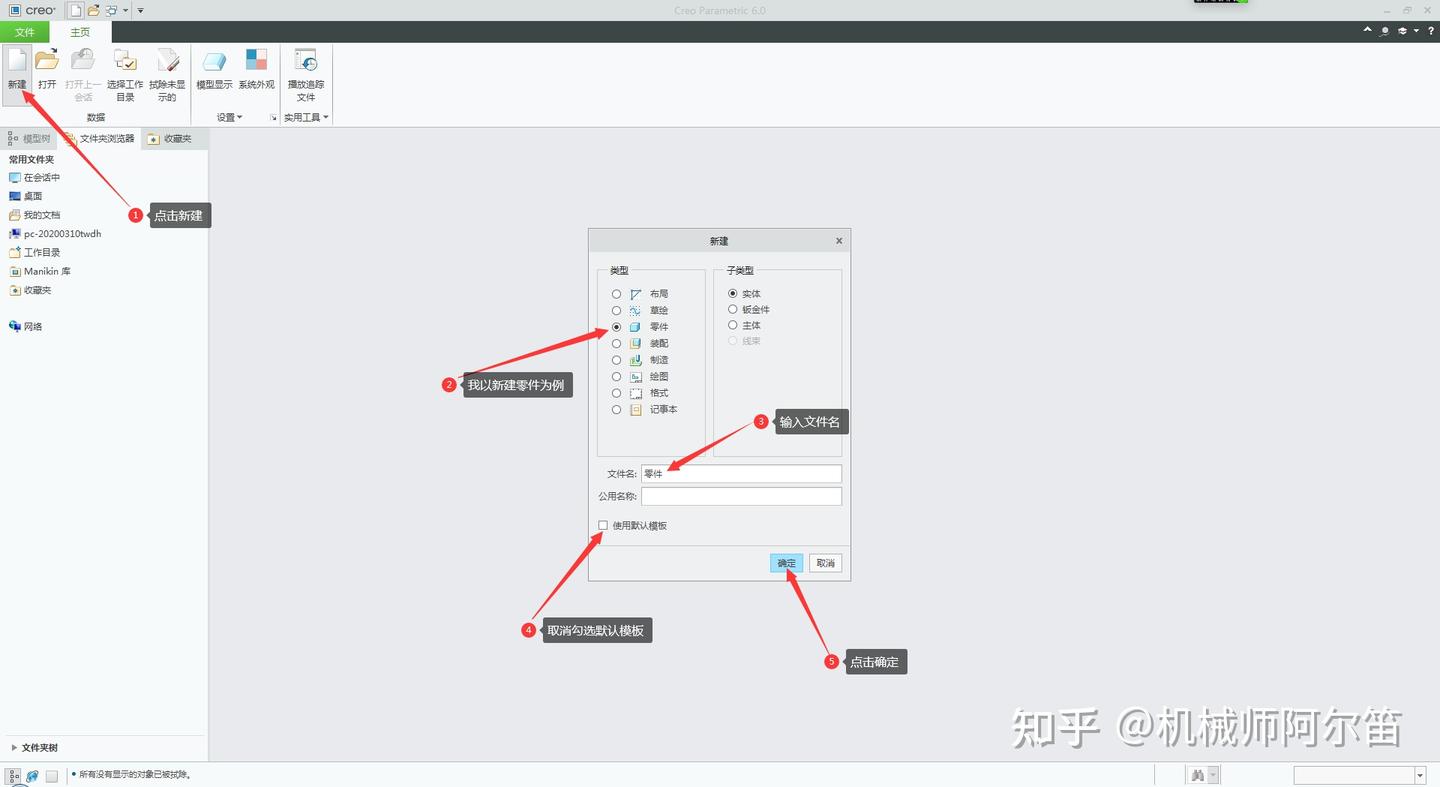1440x787 pixels.
Task: Click the 取消 button in the dialog
Action: click(825, 563)
